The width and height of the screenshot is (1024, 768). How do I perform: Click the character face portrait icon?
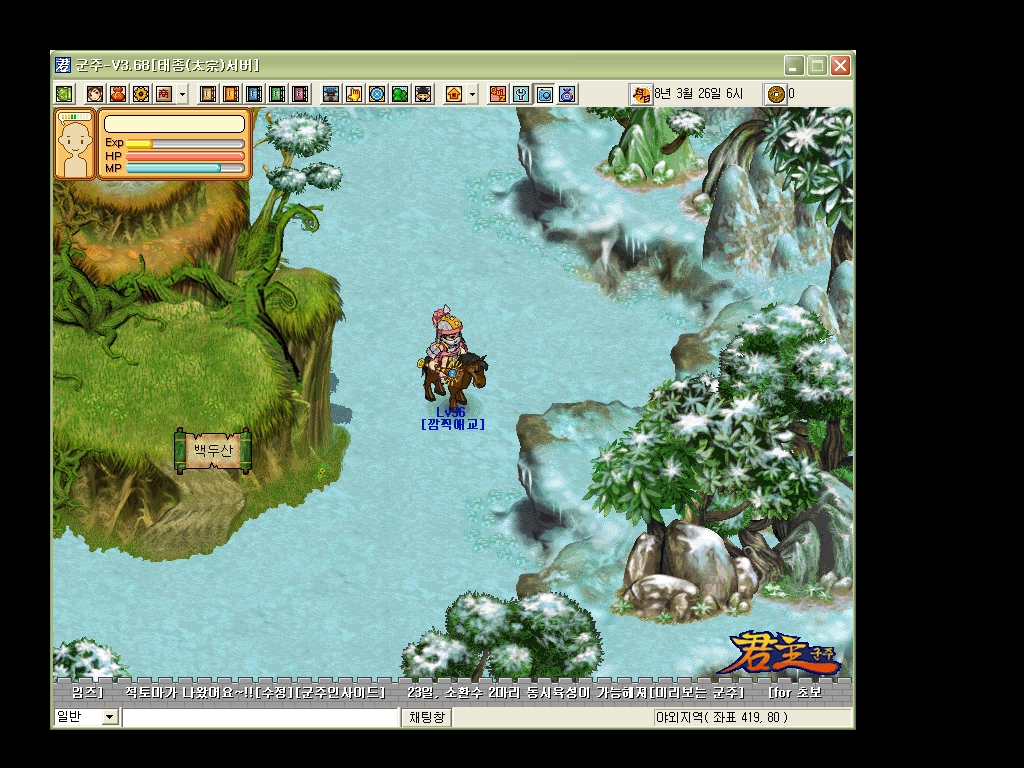click(94, 94)
